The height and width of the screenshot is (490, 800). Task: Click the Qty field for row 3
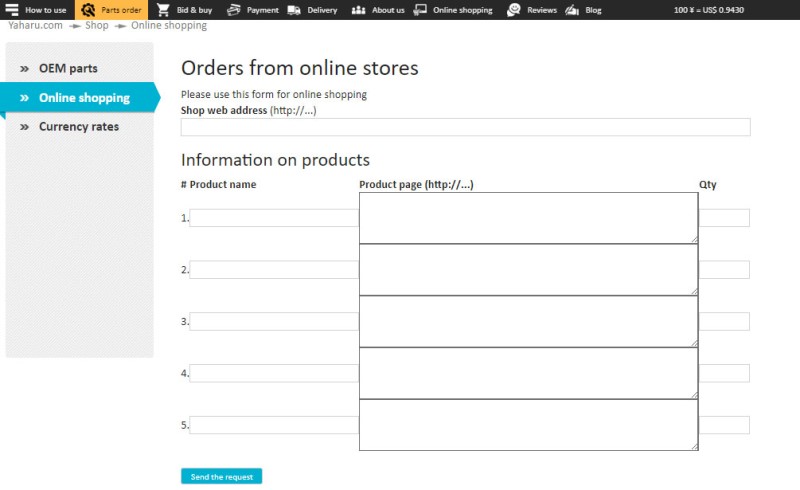pyautogui.click(x=724, y=322)
